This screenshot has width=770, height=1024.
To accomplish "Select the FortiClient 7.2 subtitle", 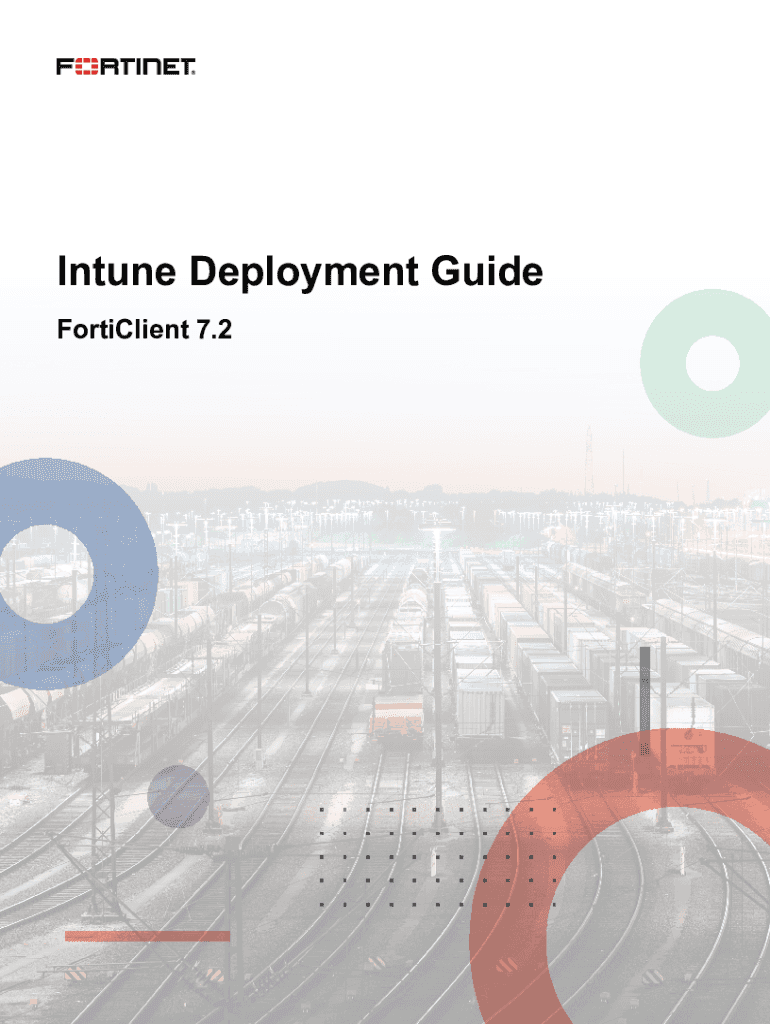I will (x=144, y=329).
